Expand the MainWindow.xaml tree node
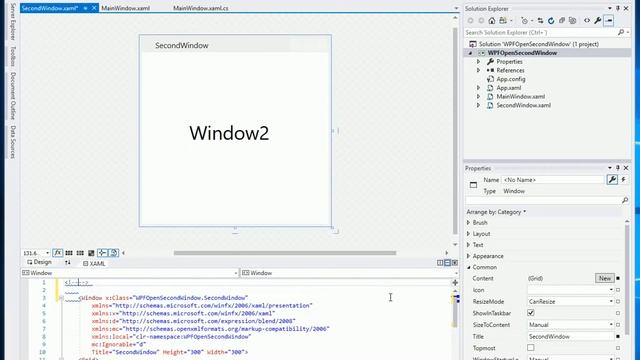This screenshot has height=360, width=640. tap(479, 96)
